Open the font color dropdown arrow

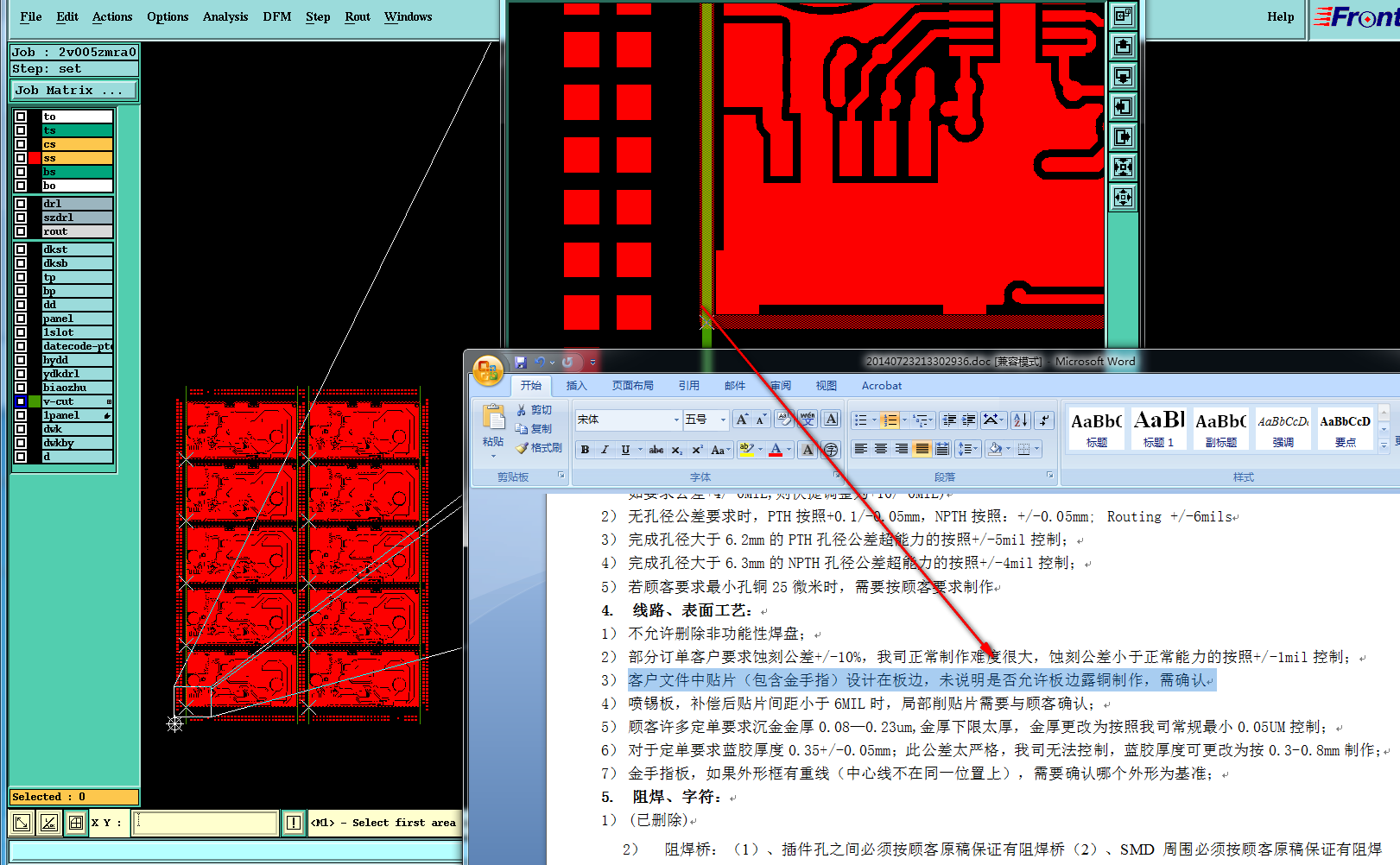(x=789, y=450)
